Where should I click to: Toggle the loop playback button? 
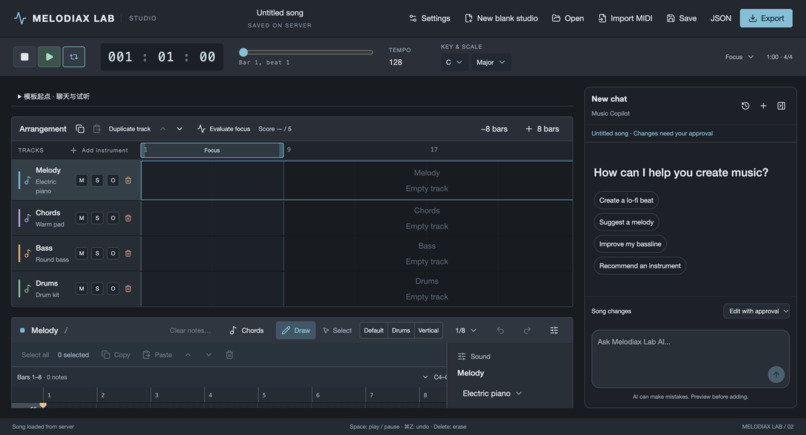pyautogui.click(x=74, y=57)
